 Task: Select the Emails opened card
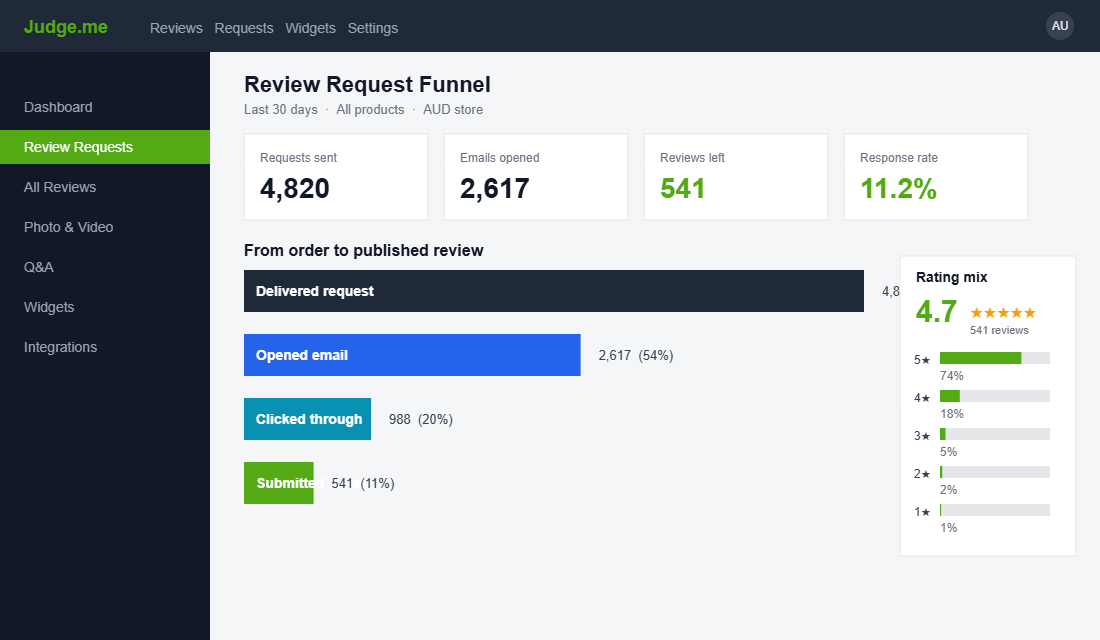(x=536, y=177)
